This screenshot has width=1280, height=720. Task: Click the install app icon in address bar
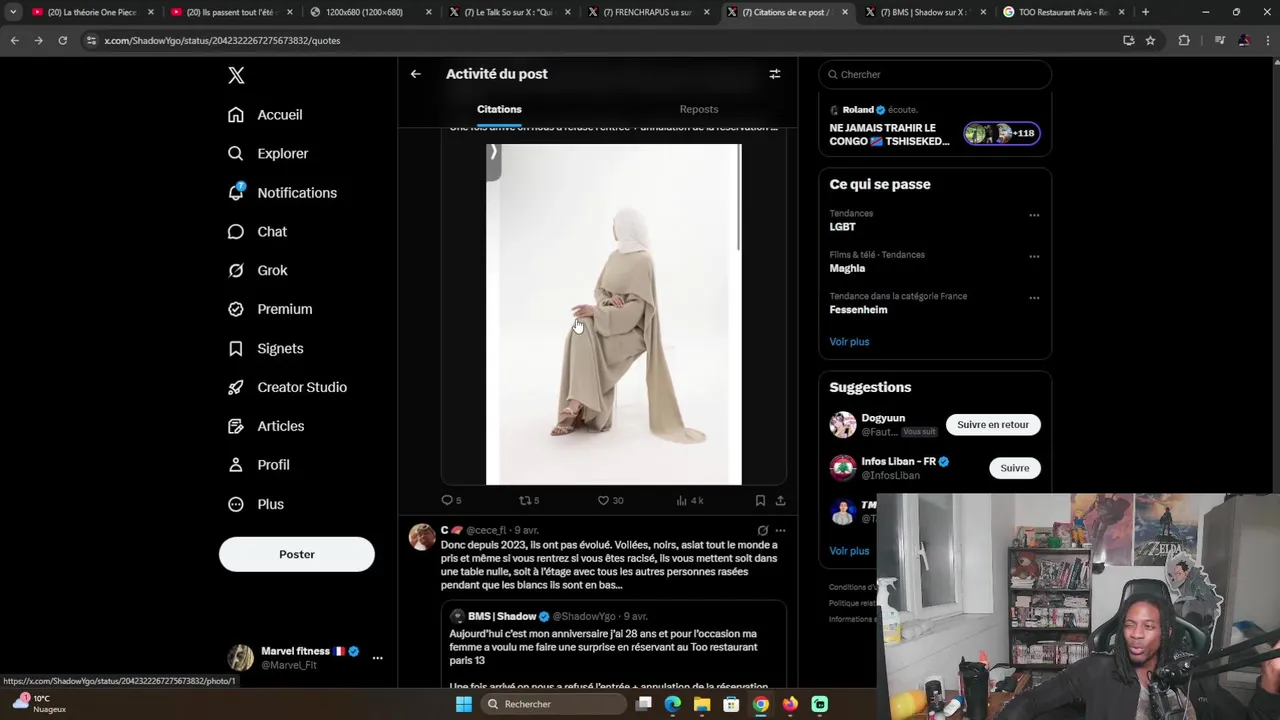click(1128, 41)
